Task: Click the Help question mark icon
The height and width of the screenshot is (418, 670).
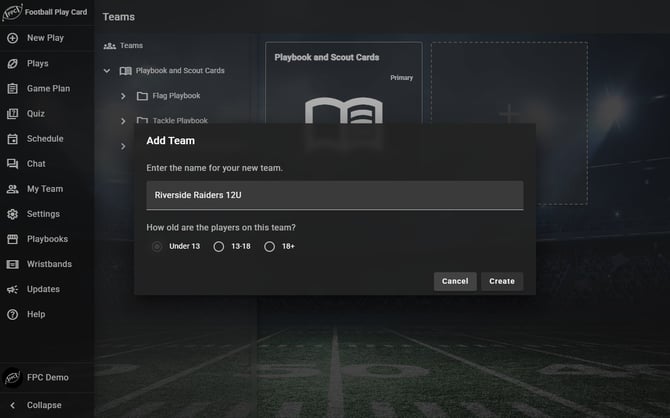Action: click(x=12, y=315)
